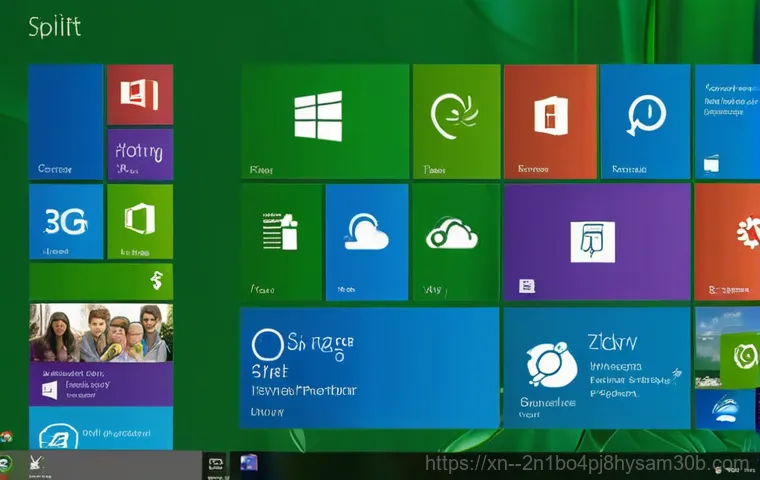
Task: Click the red tray icon at the taskbar's right end
Action: point(719,470)
